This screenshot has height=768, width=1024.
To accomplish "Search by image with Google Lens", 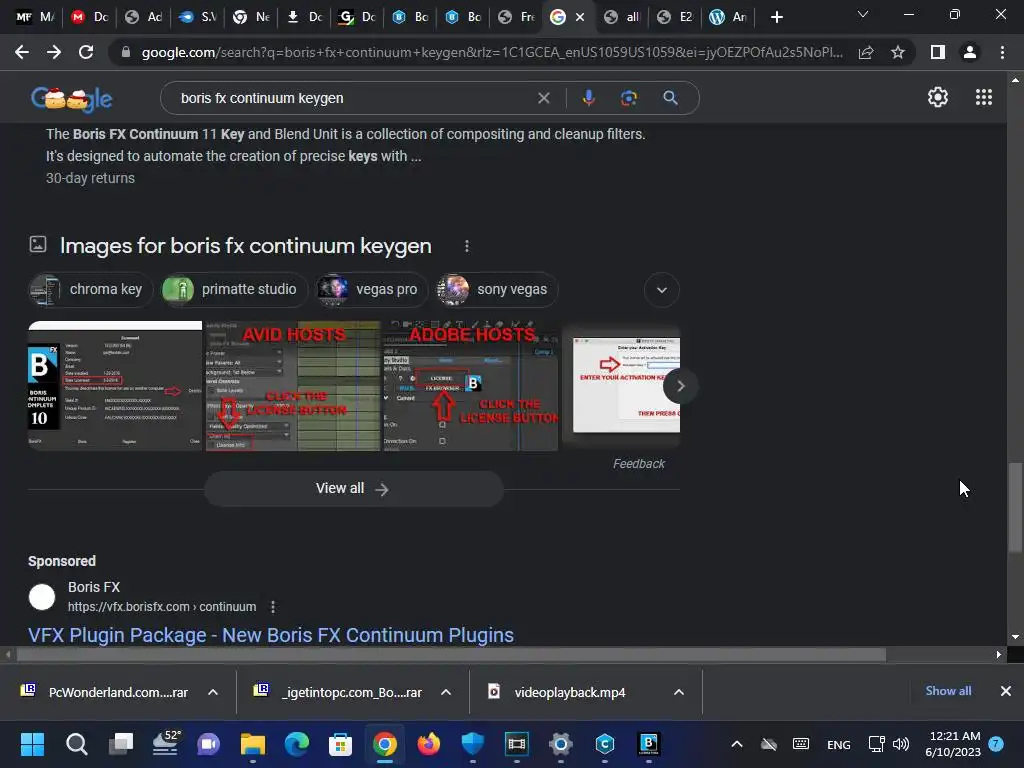I will tap(629, 98).
